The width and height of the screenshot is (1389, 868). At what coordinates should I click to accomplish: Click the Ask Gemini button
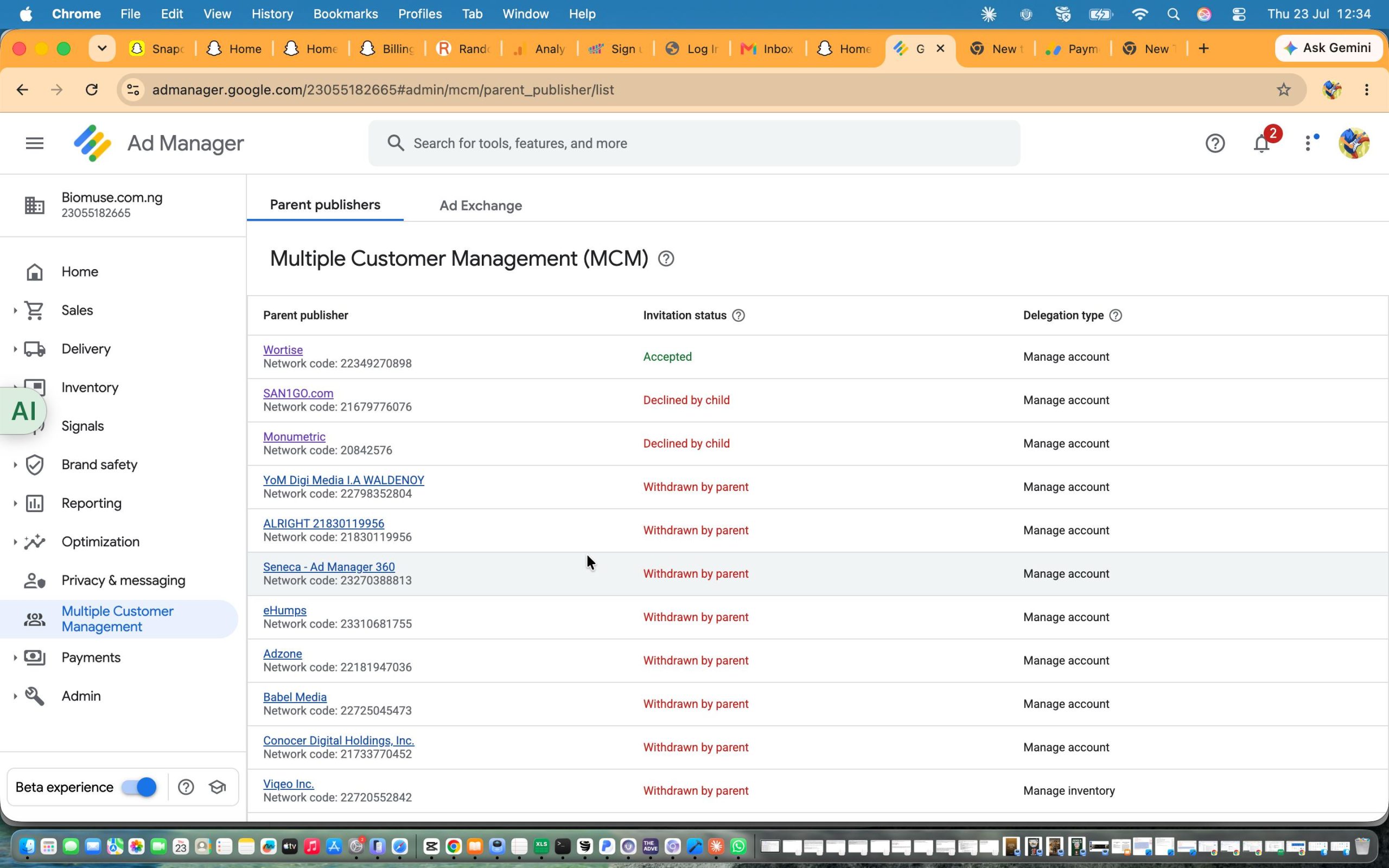(1327, 48)
